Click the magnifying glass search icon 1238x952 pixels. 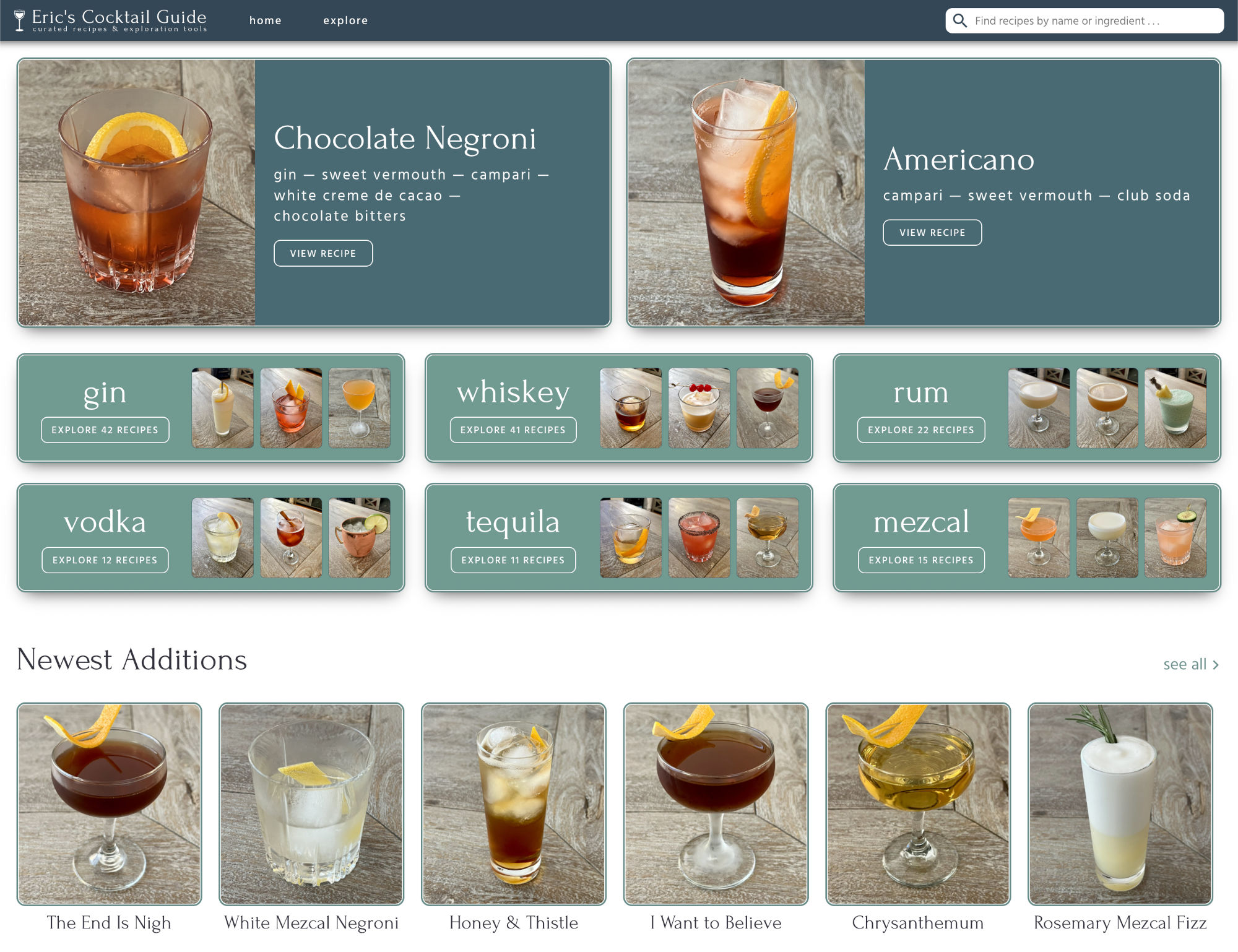point(960,20)
